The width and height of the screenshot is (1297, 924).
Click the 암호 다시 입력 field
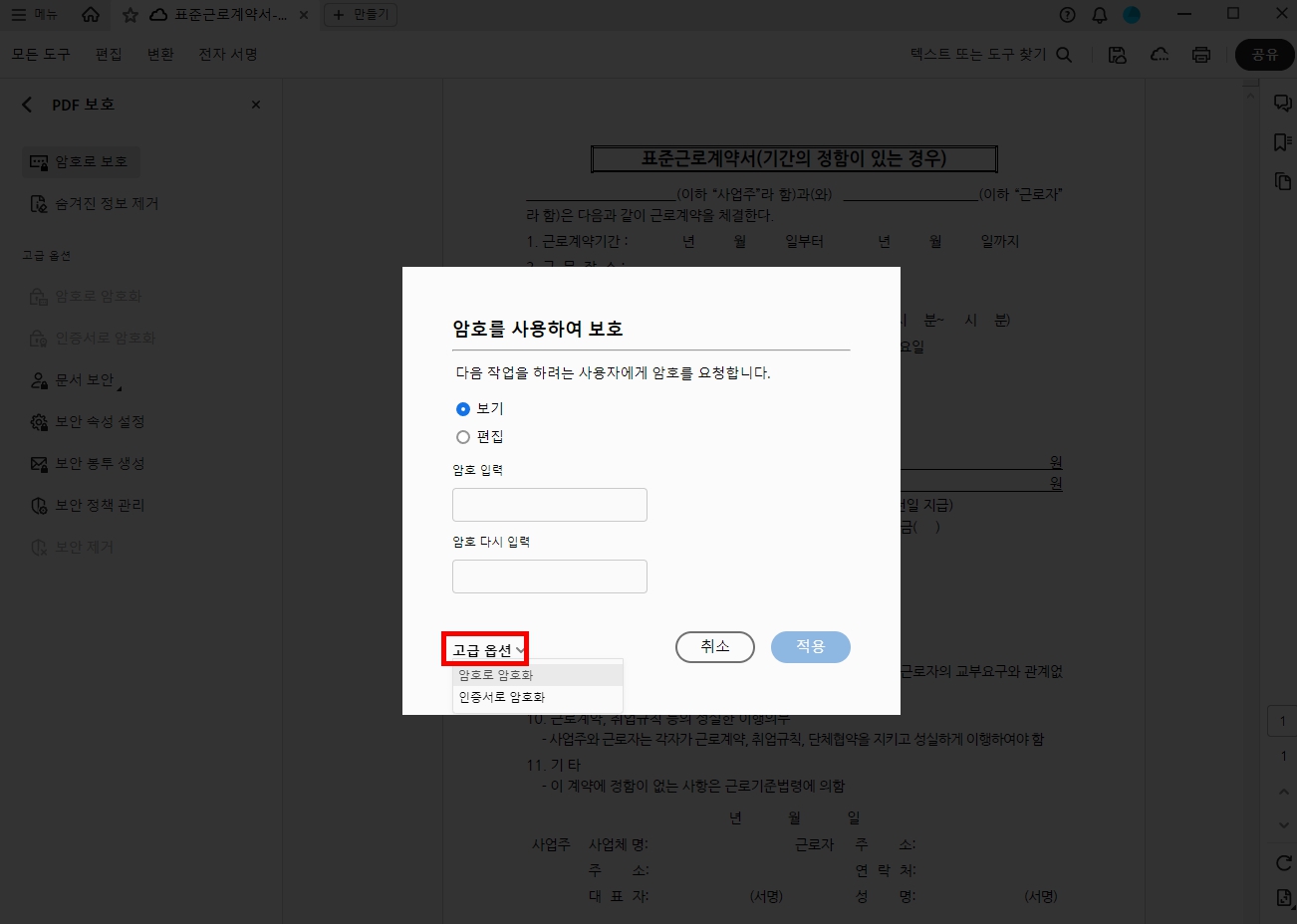pos(550,577)
